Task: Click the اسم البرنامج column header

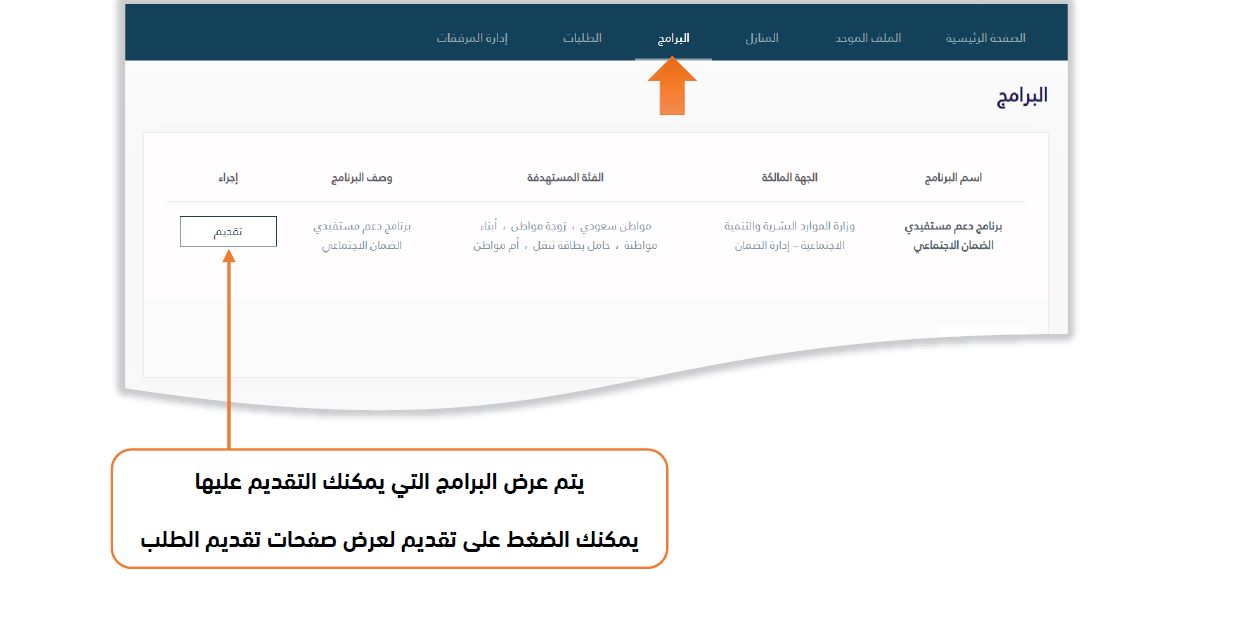Action: click(x=953, y=178)
